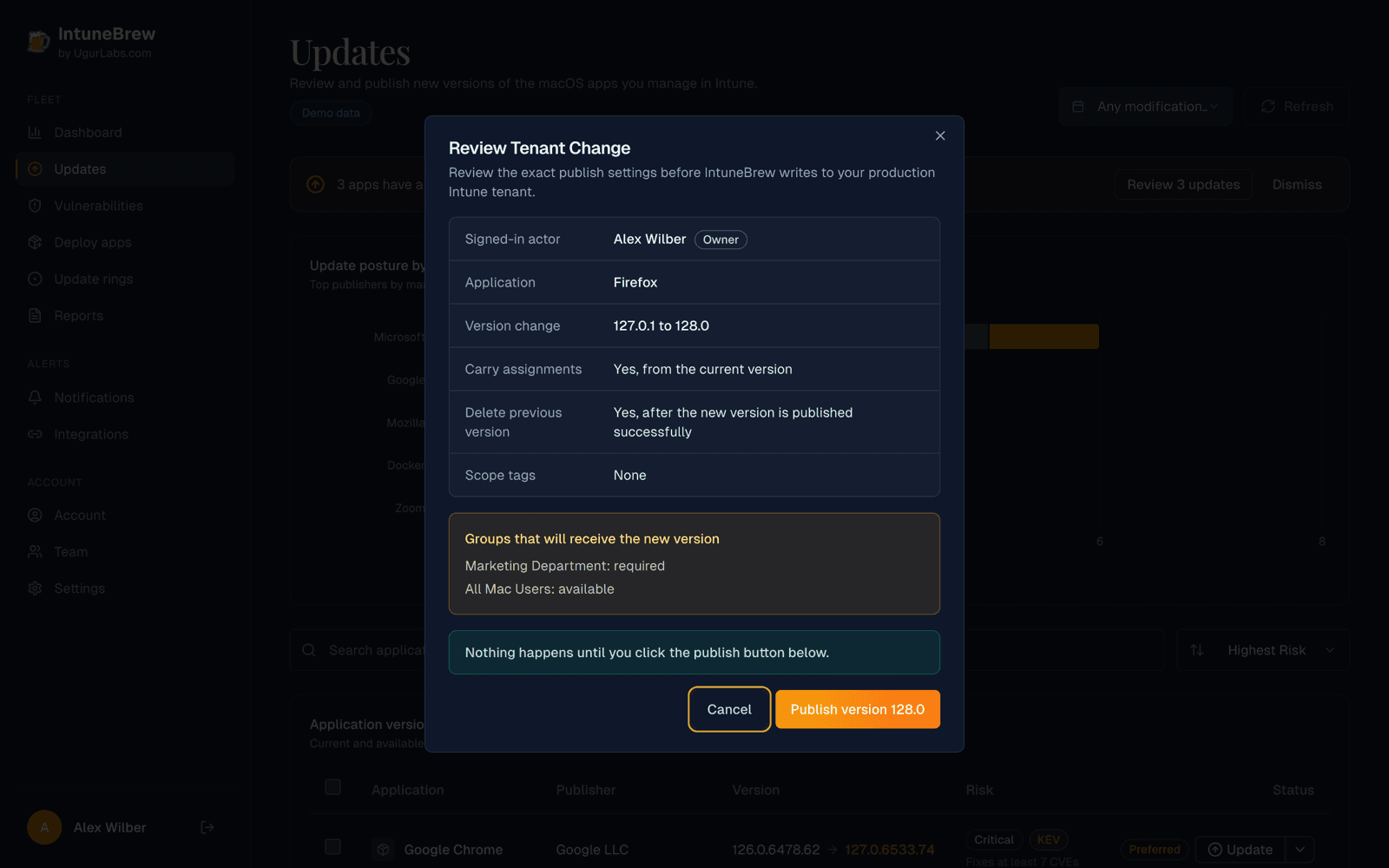Click the Demo data badge

[x=331, y=113]
